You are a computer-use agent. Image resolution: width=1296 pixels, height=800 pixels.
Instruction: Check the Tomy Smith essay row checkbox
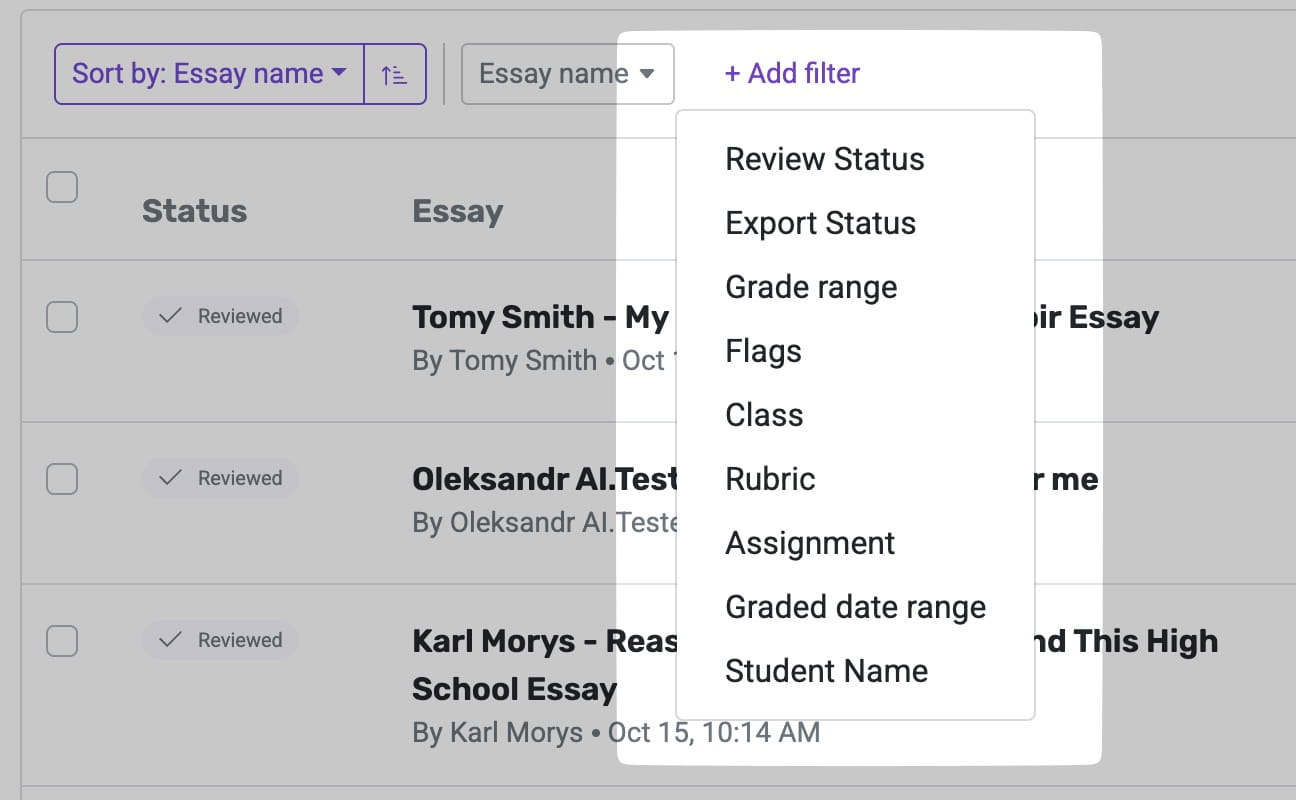click(x=62, y=317)
